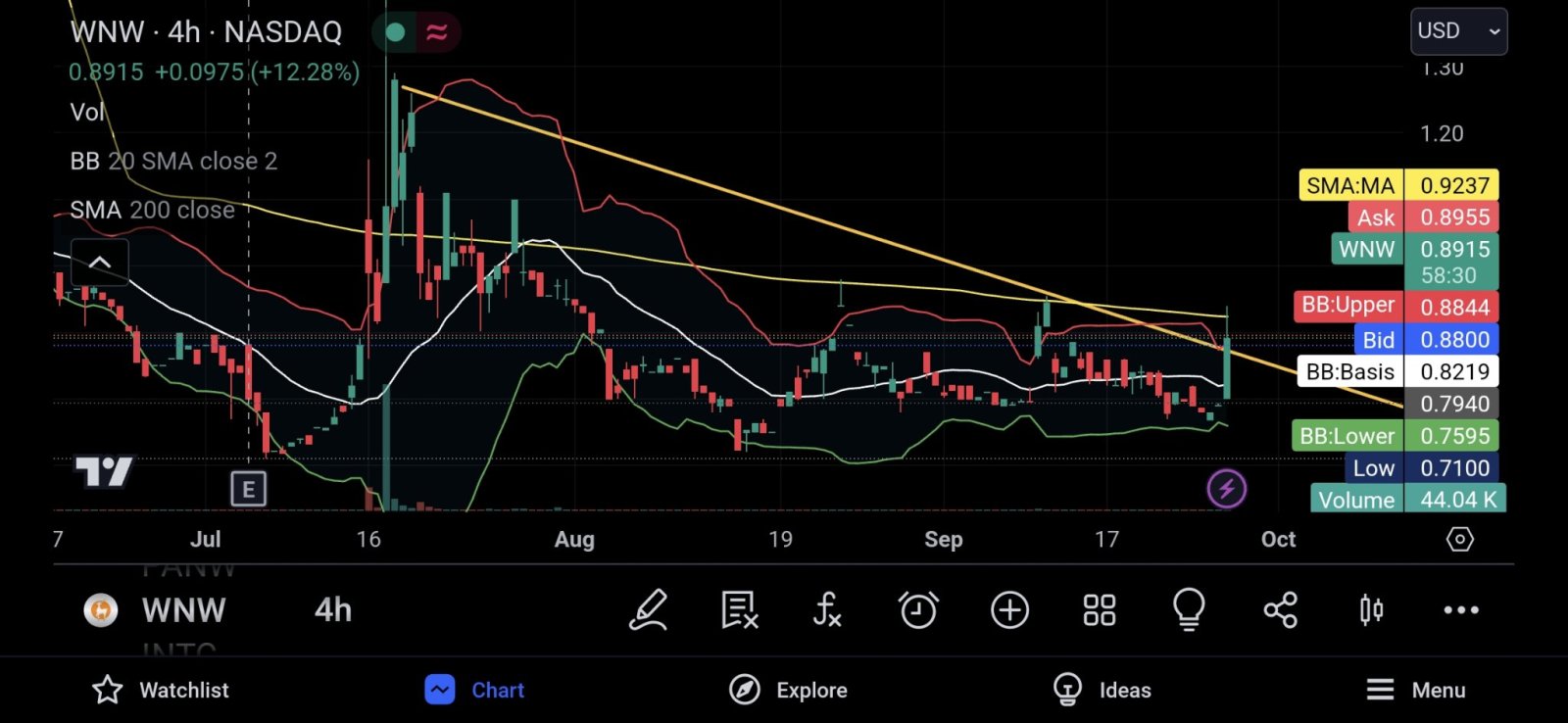Image resolution: width=1568 pixels, height=723 pixels.
Task: Open the three-dot more options menu
Action: (1461, 609)
